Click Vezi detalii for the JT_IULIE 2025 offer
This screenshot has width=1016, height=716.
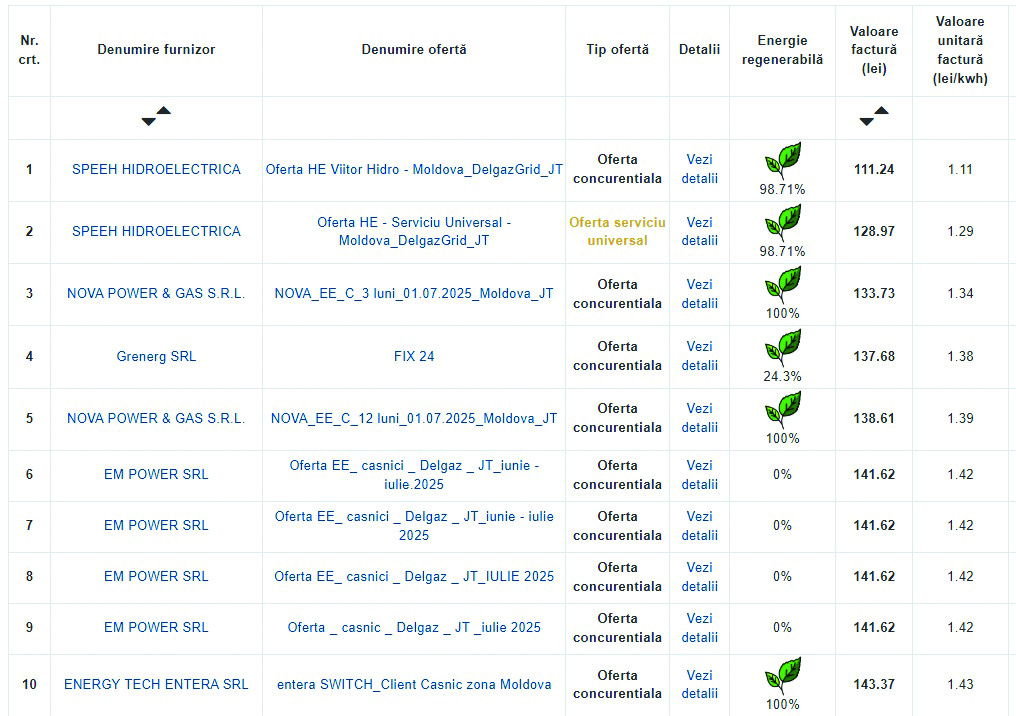[x=700, y=577]
